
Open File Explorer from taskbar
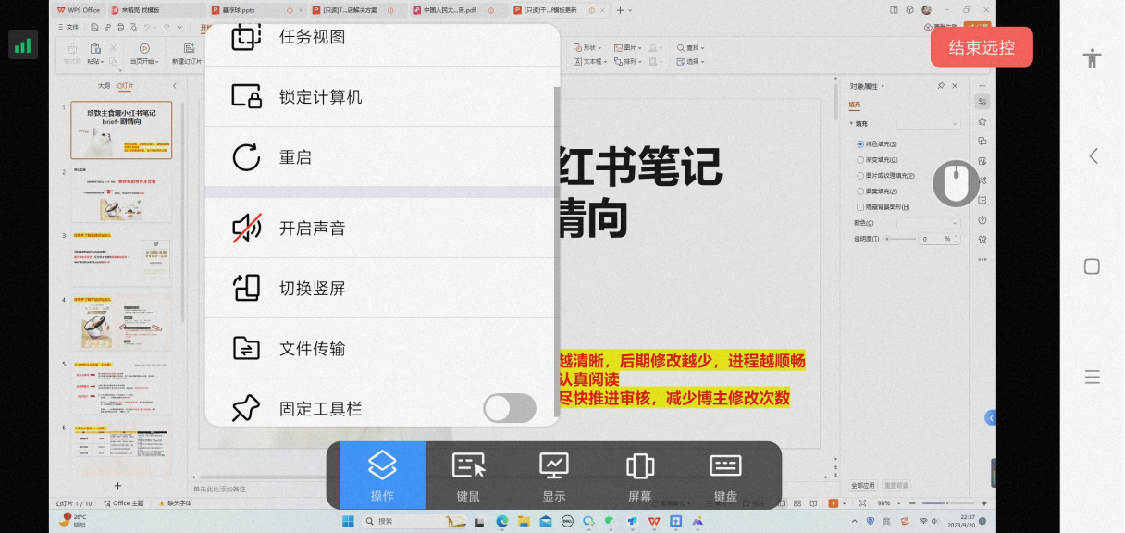tap(524, 521)
